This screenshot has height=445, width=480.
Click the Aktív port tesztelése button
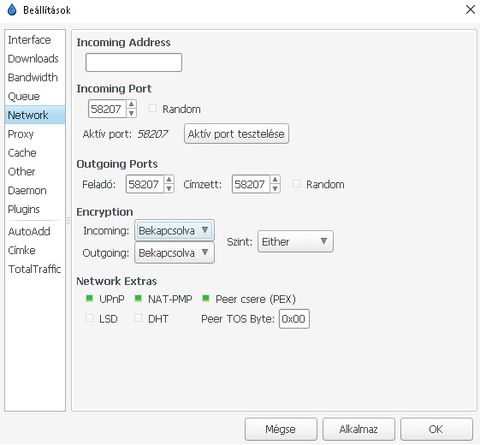[236, 134]
